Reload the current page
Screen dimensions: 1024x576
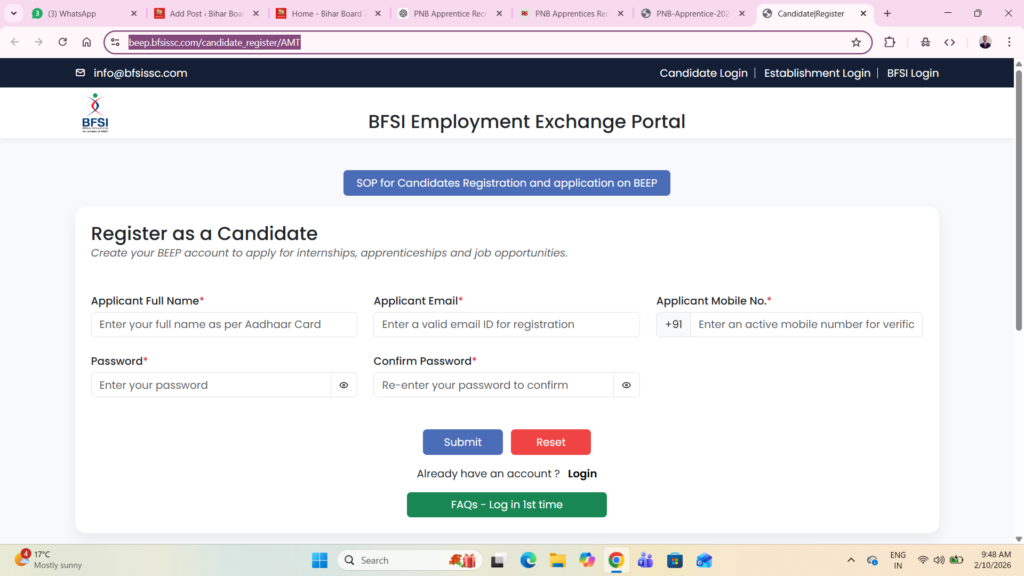coord(62,44)
